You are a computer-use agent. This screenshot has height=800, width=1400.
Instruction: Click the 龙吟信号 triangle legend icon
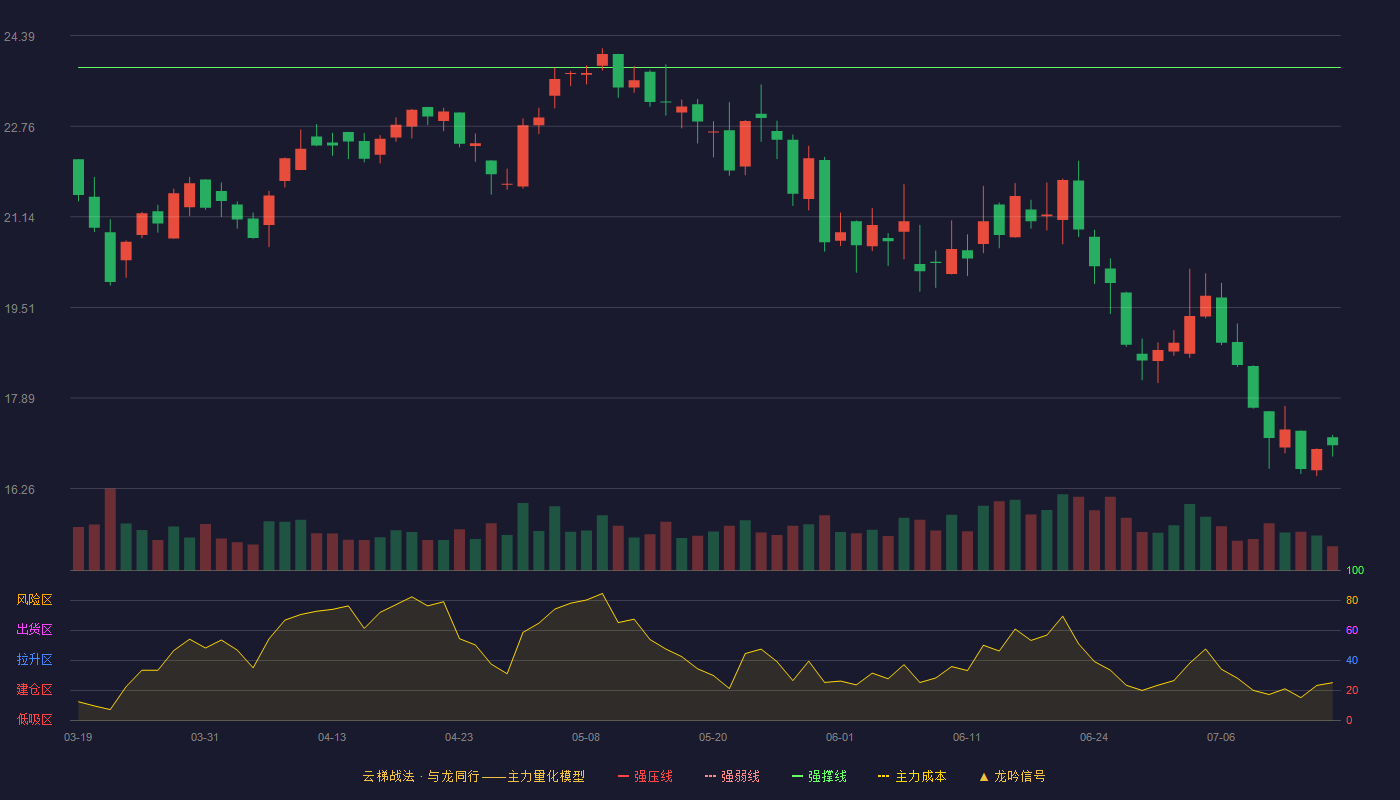(983, 776)
